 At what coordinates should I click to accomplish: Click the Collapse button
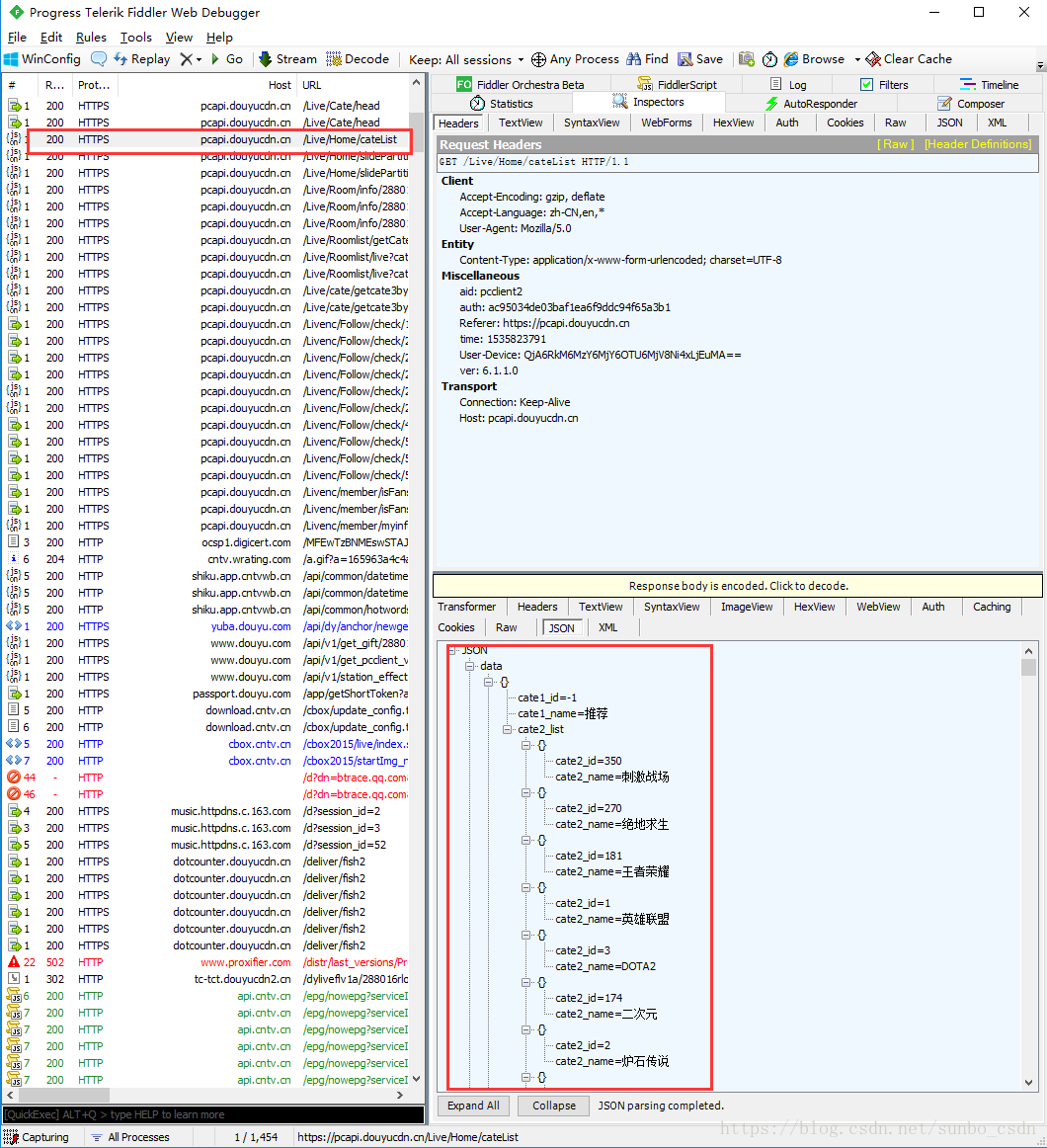point(553,1106)
